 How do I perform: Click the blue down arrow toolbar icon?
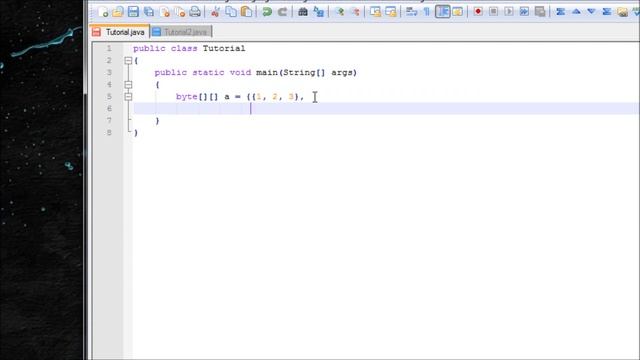591,11
